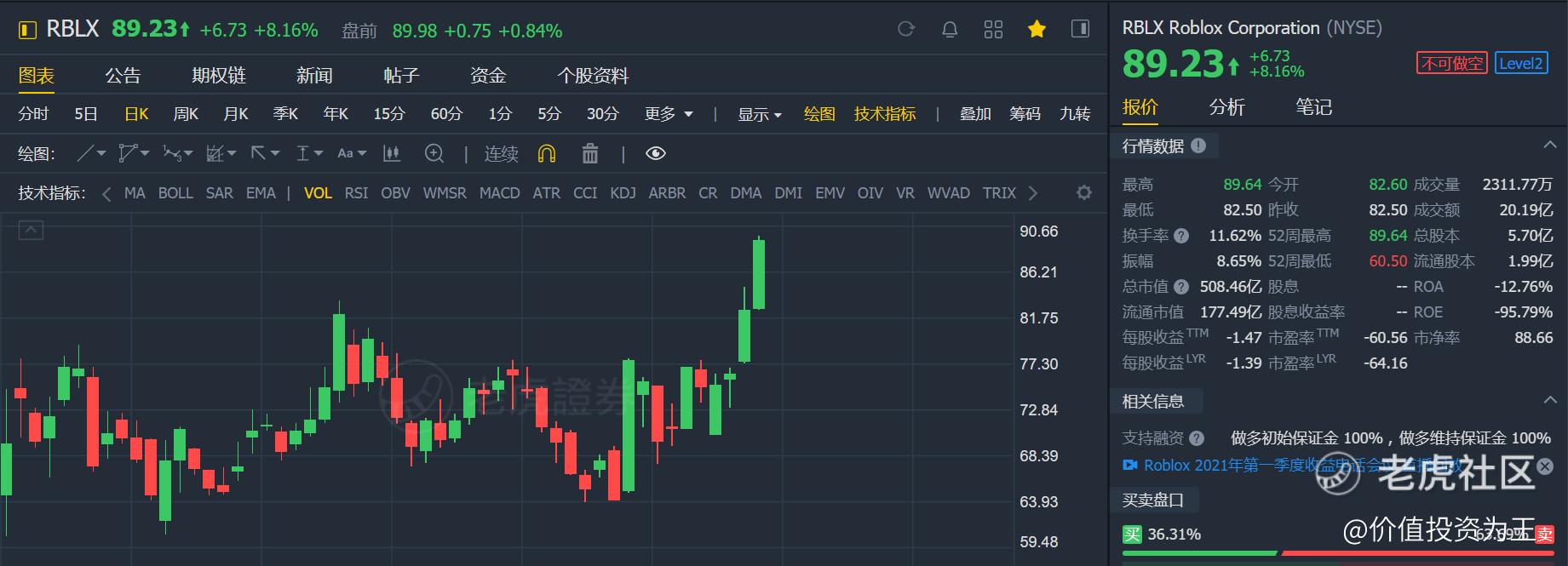
Task: Select the Fibonacci retracement drawing tool
Action: [215, 154]
